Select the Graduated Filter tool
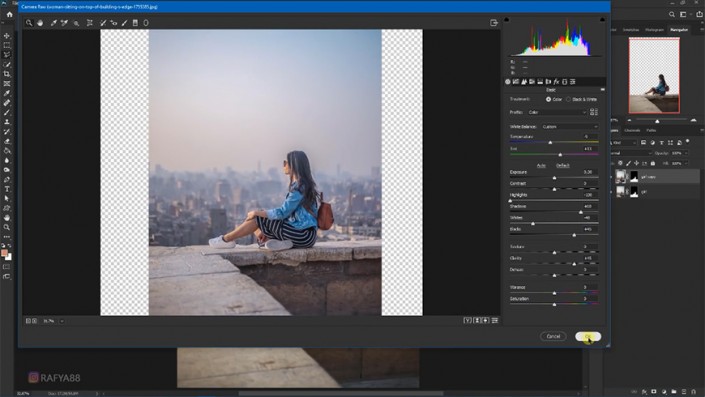Image resolution: width=705 pixels, height=397 pixels. [x=135, y=23]
